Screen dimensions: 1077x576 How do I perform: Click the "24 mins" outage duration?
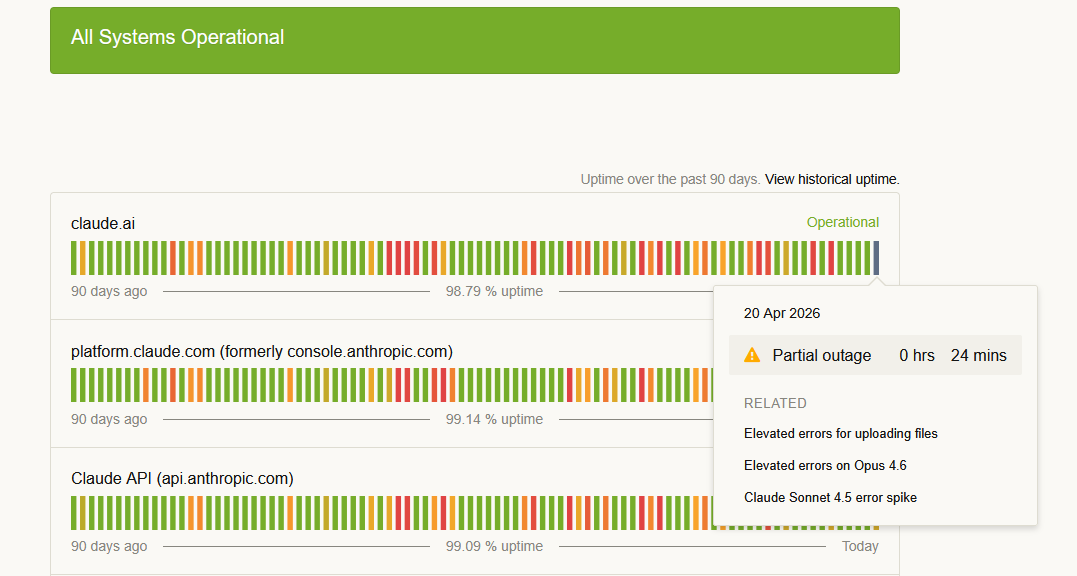978,355
